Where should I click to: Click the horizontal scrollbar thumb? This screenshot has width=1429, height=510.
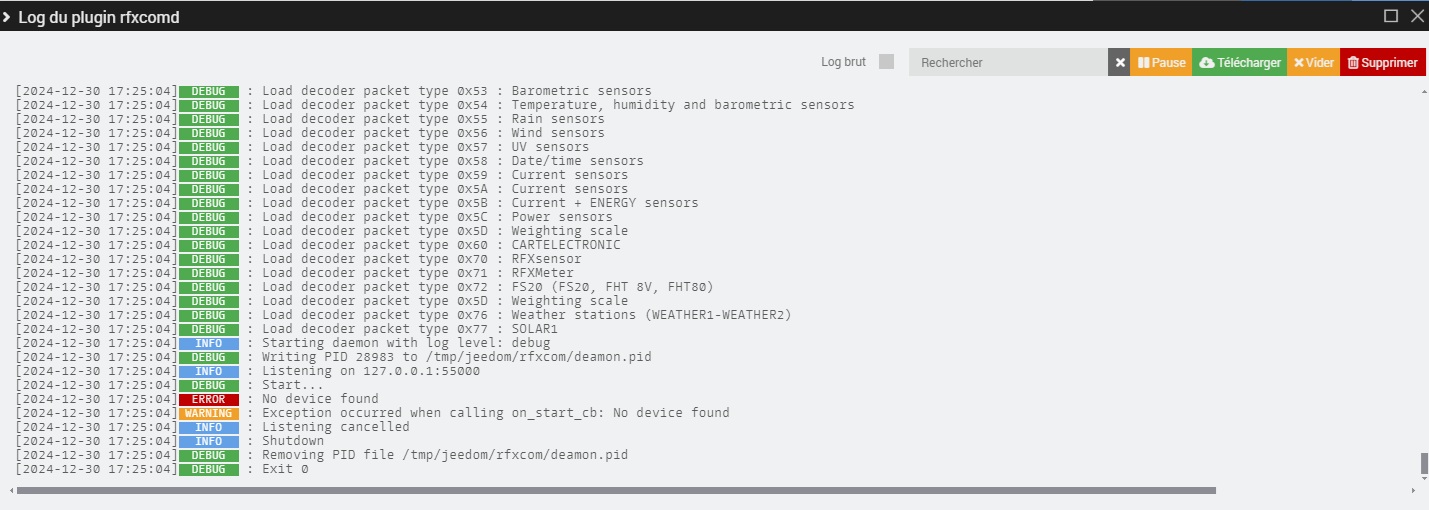(616, 490)
